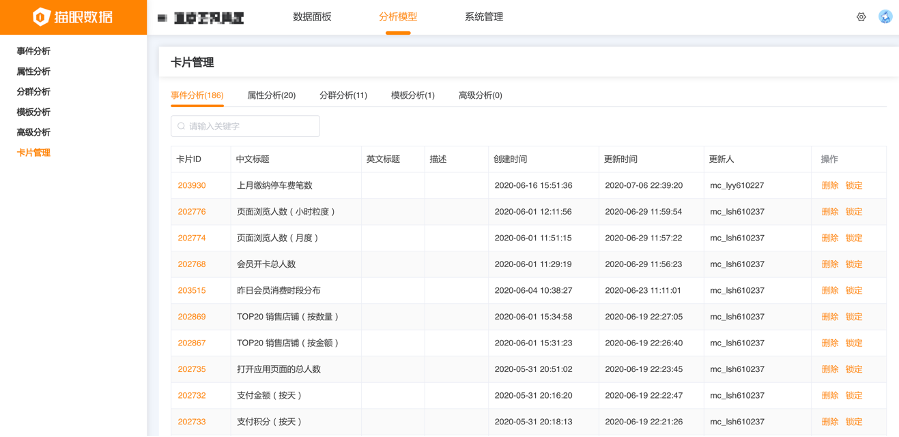
Task: Click the 卡片ID column header
Action: tap(189, 159)
